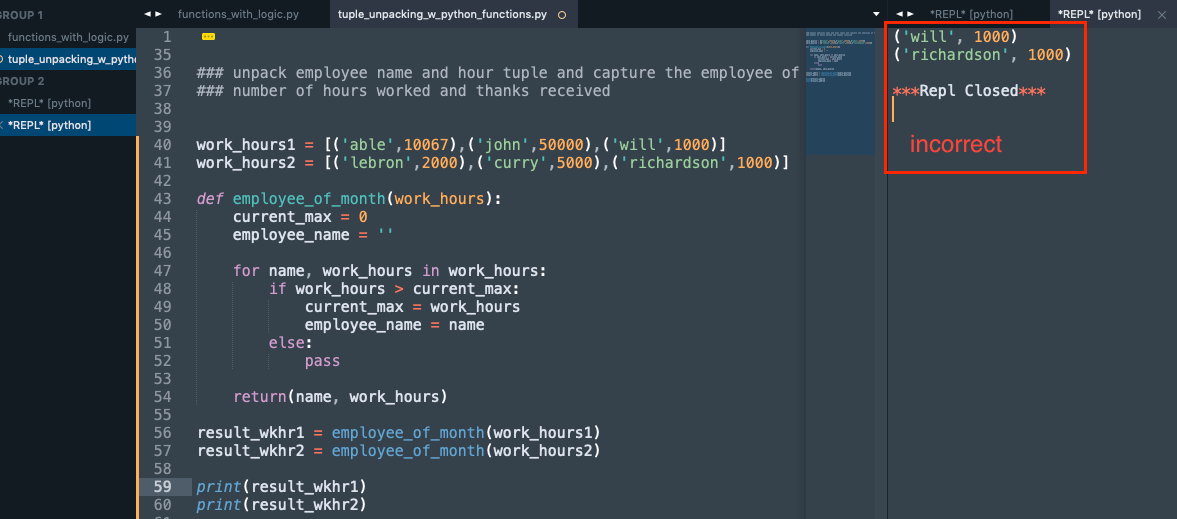Click the pass statement
The height and width of the screenshot is (519, 1177).
click(x=322, y=361)
